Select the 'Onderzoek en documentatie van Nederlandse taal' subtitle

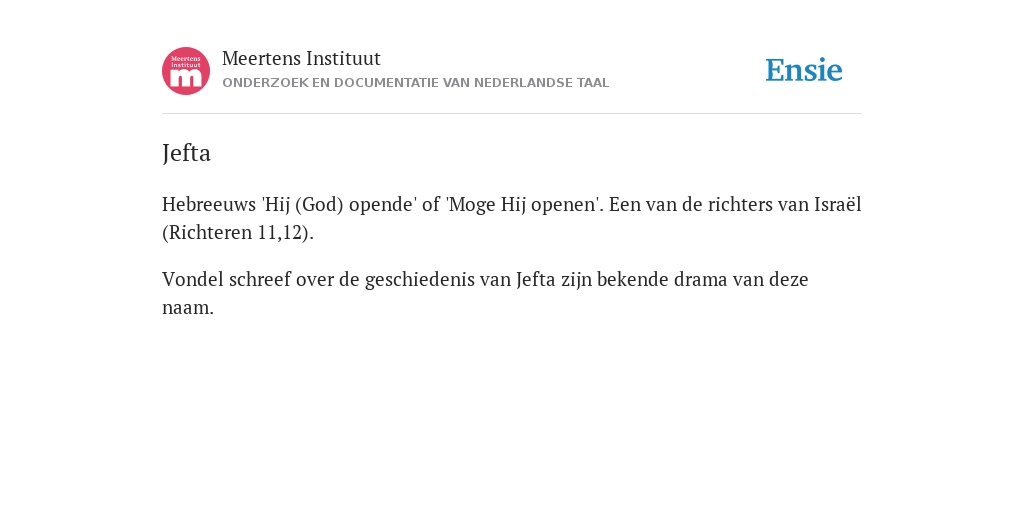[415, 83]
